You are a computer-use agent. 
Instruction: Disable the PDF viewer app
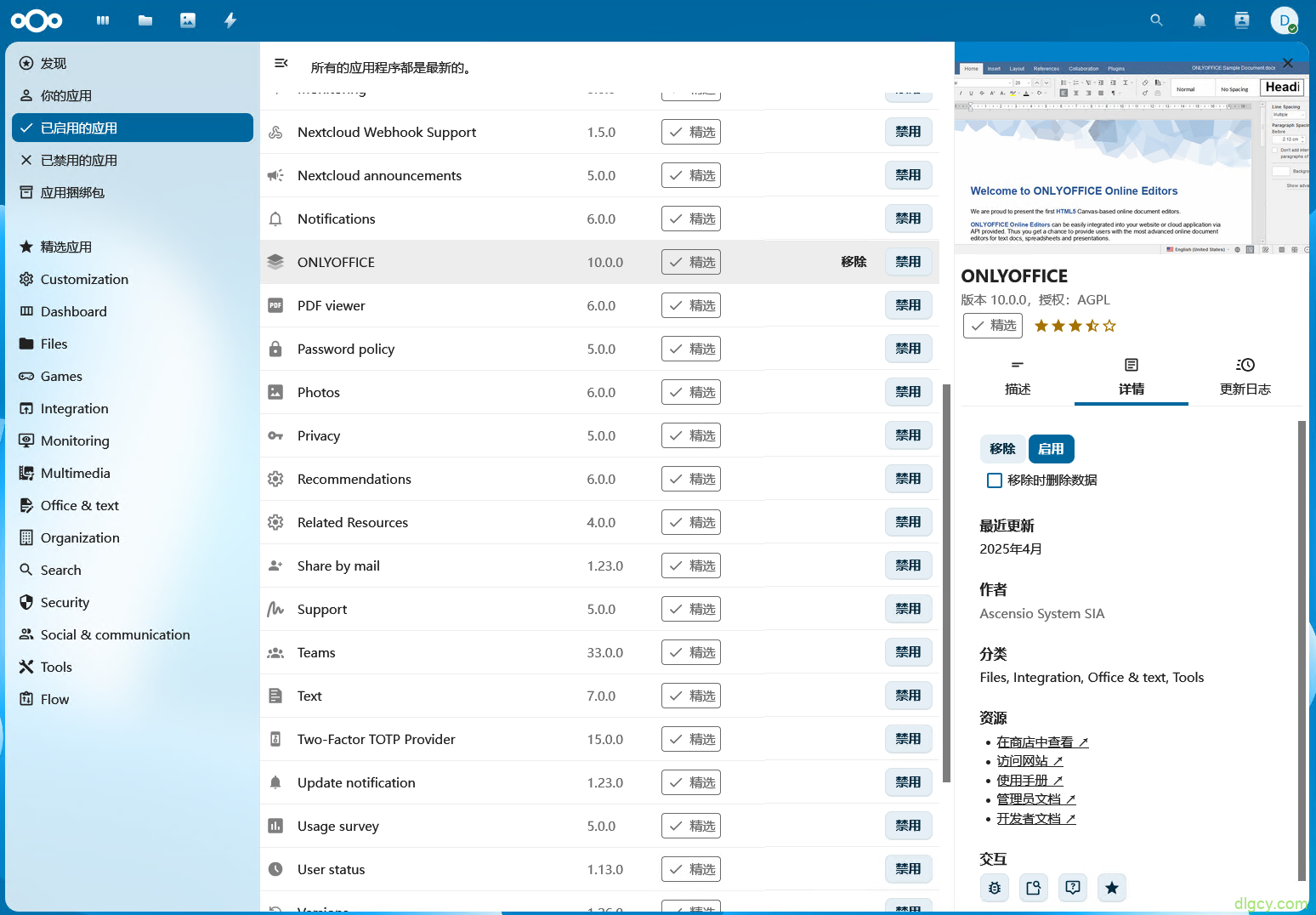pyautogui.click(x=908, y=305)
